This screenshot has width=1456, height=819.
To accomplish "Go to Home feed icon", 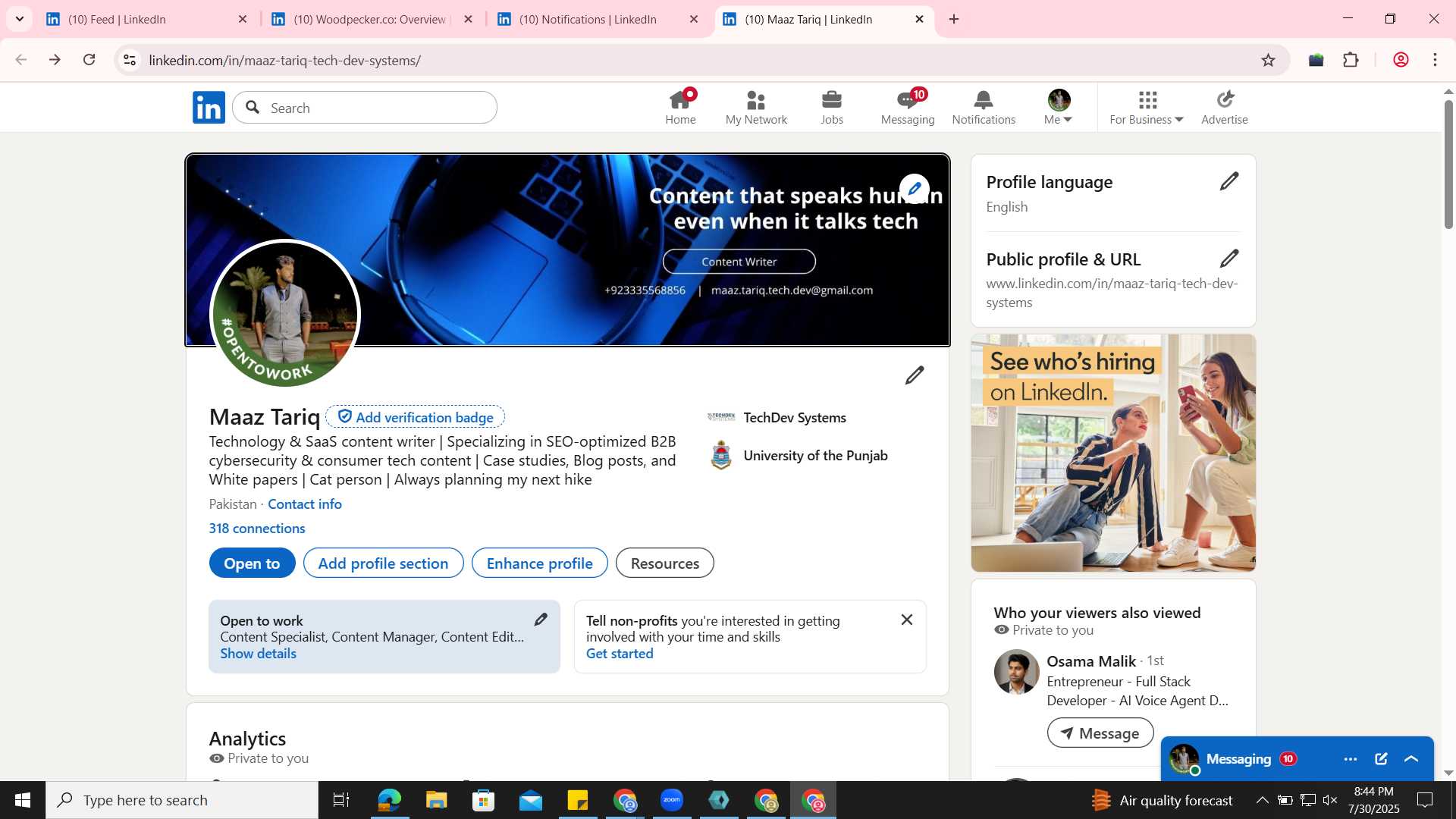I will [x=680, y=107].
